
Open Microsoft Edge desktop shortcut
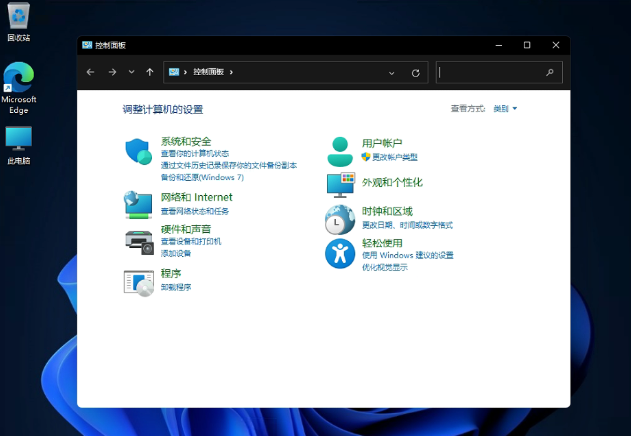(x=18, y=78)
